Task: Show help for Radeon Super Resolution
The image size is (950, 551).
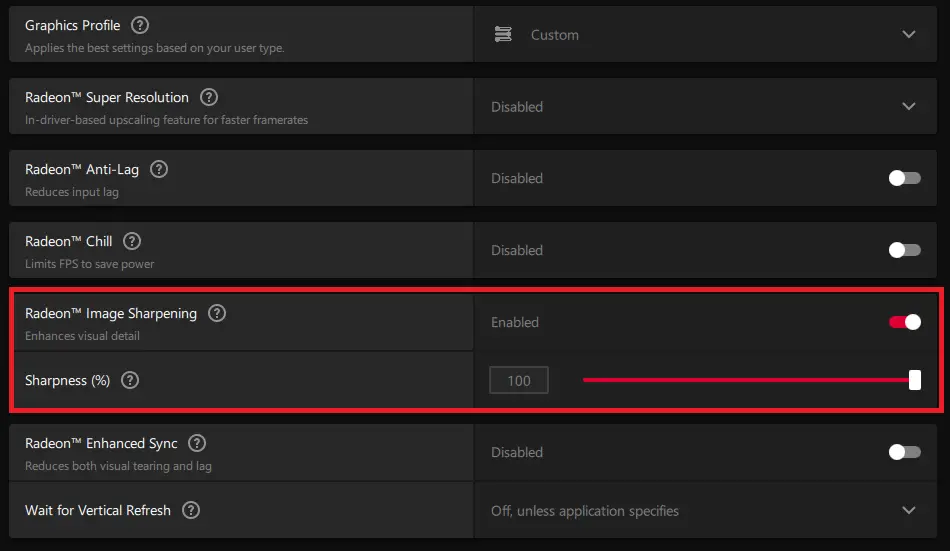Action: point(209,97)
